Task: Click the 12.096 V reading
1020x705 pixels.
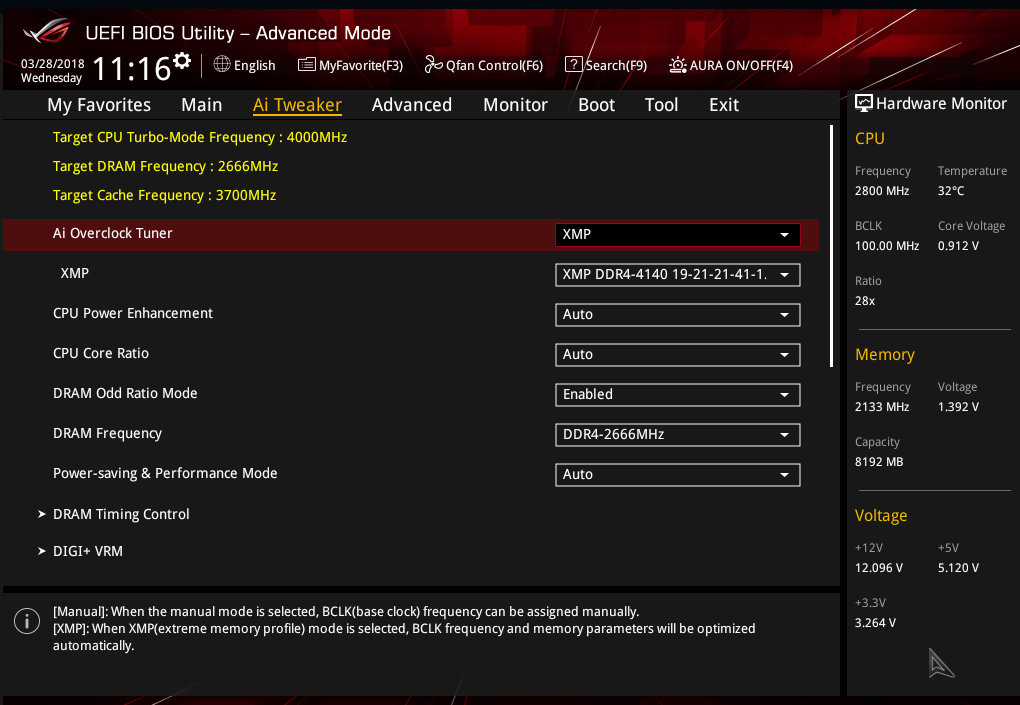Action: point(879,568)
